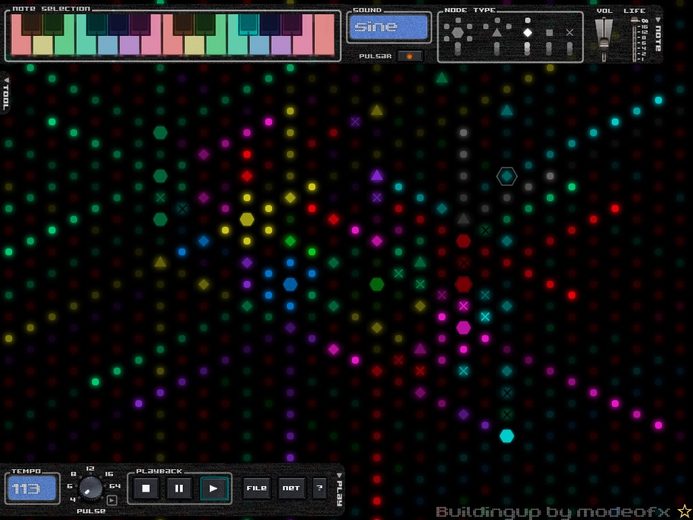Click the Pulse knob

(x=91, y=488)
